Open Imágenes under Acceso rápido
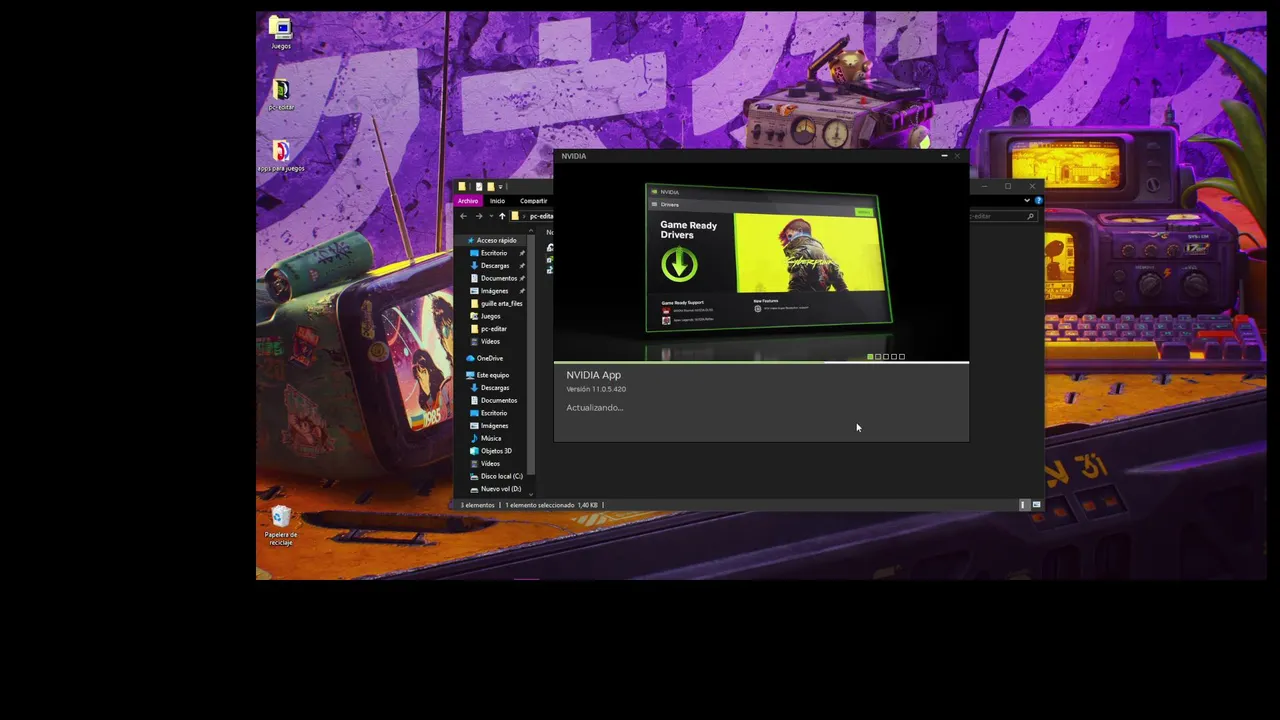1280x720 pixels. tap(494, 291)
